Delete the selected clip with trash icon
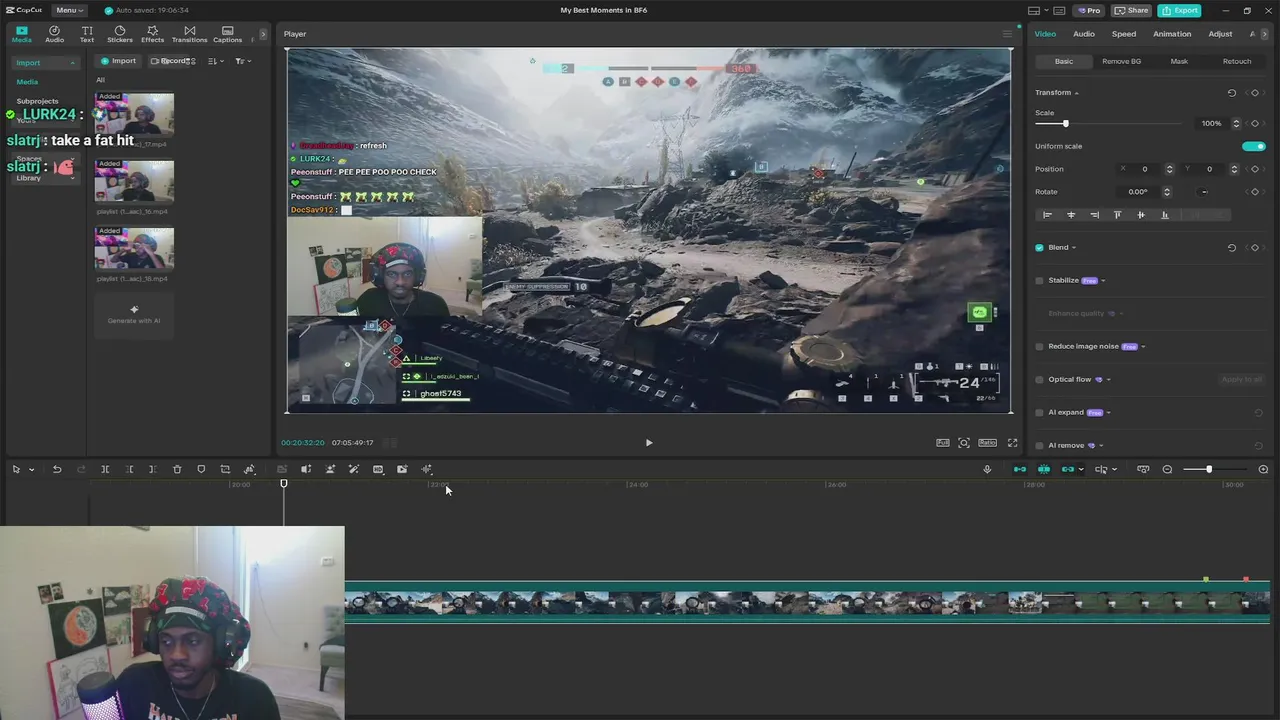The height and width of the screenshot is (720, 1280). [x=177, y=469]
